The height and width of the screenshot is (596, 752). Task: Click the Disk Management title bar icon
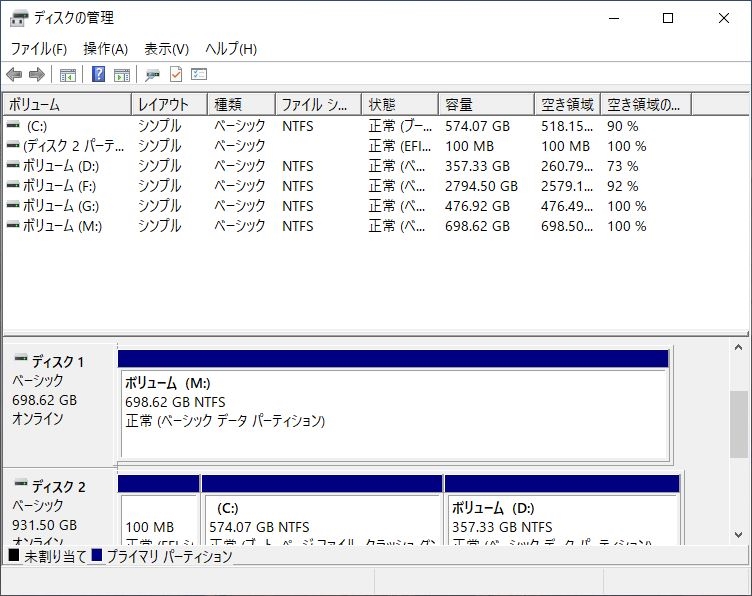click(19, 19)
